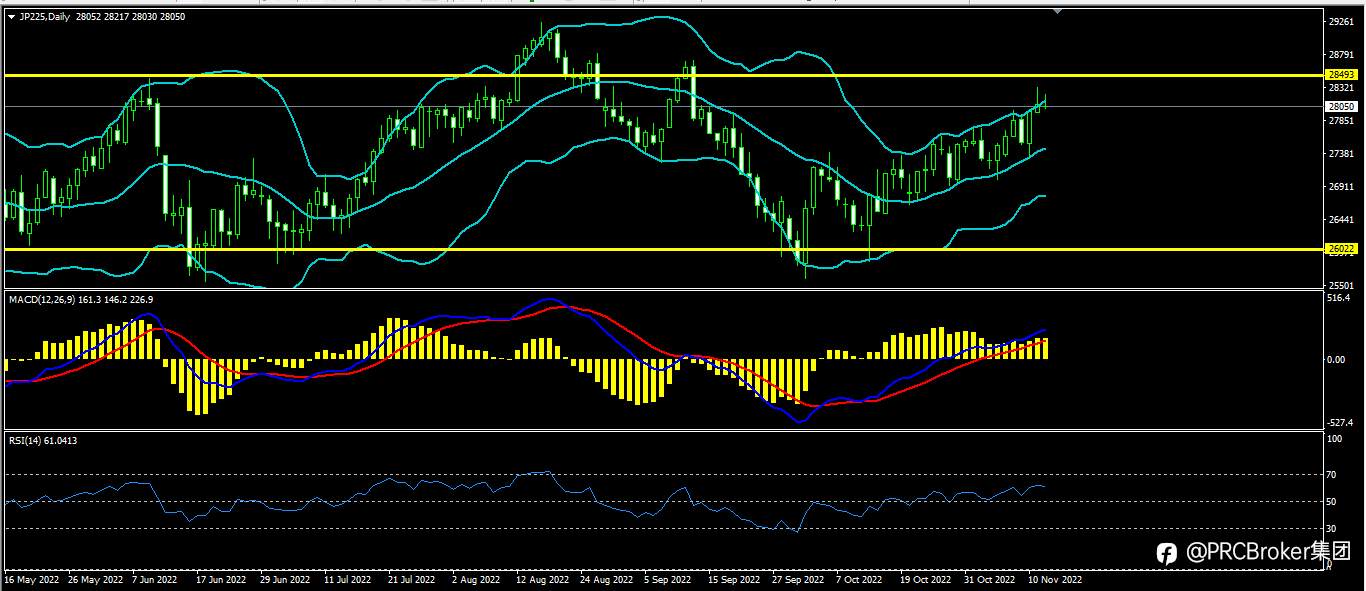Click the 26 May 2022 date label
The image size is (1366, 591).
[x=98, y=579]
